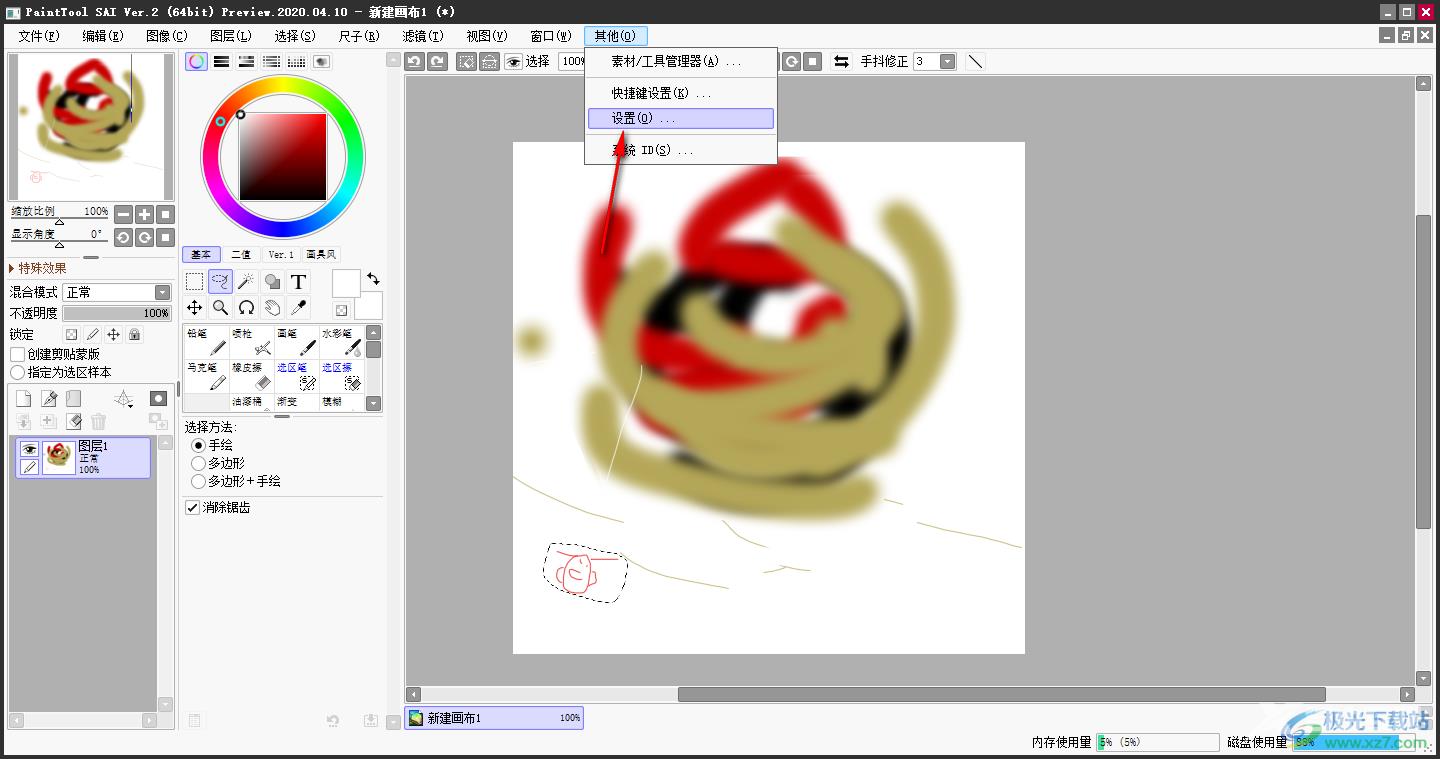This screenshot has height=759, width=1440.
Task: Switch to the 基本 tool tab
Action: 202,254
